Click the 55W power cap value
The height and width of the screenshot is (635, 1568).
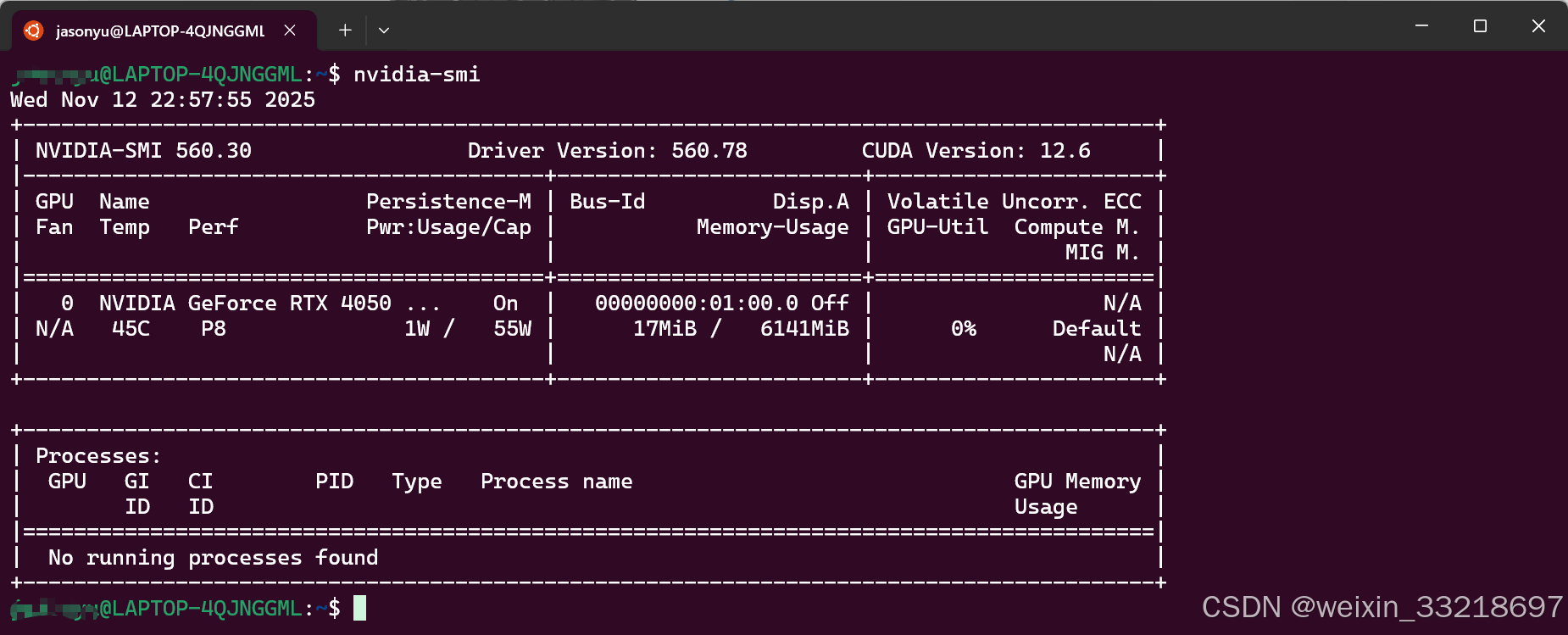(x=512, y=329)
